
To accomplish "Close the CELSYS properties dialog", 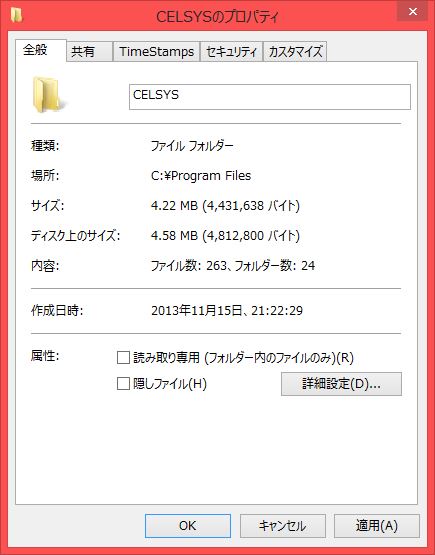I will pos(412,11).
